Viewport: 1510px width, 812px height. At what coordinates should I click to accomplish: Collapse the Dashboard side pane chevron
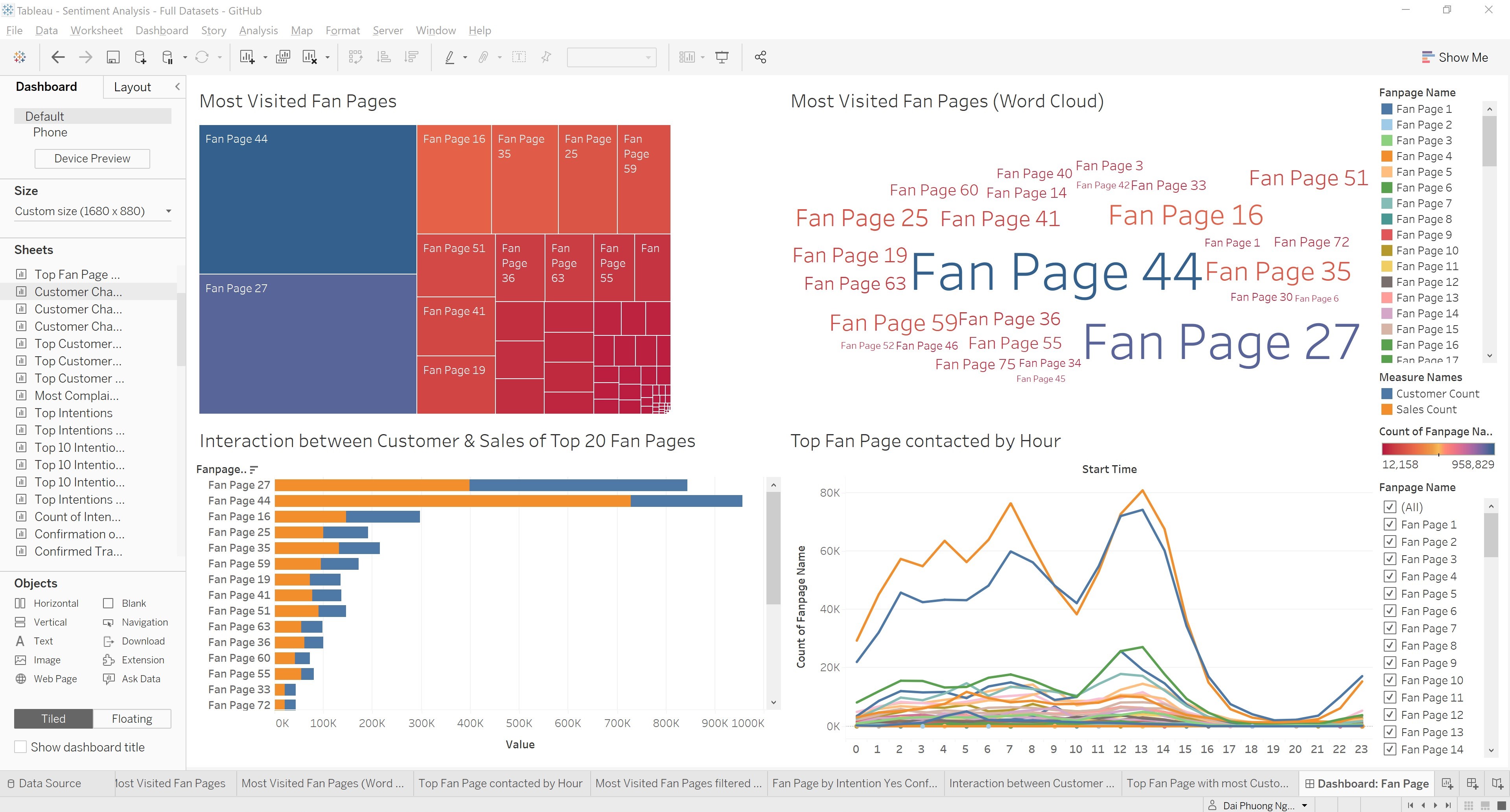tap(177, 87)
